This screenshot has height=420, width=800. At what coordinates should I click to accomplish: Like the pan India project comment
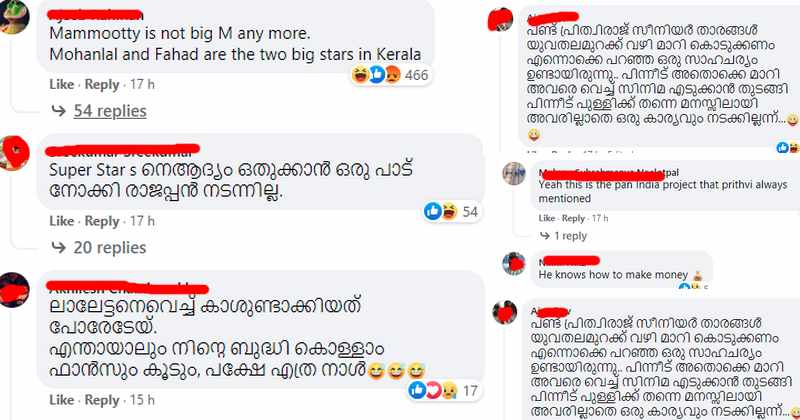[x=546, y=218]
